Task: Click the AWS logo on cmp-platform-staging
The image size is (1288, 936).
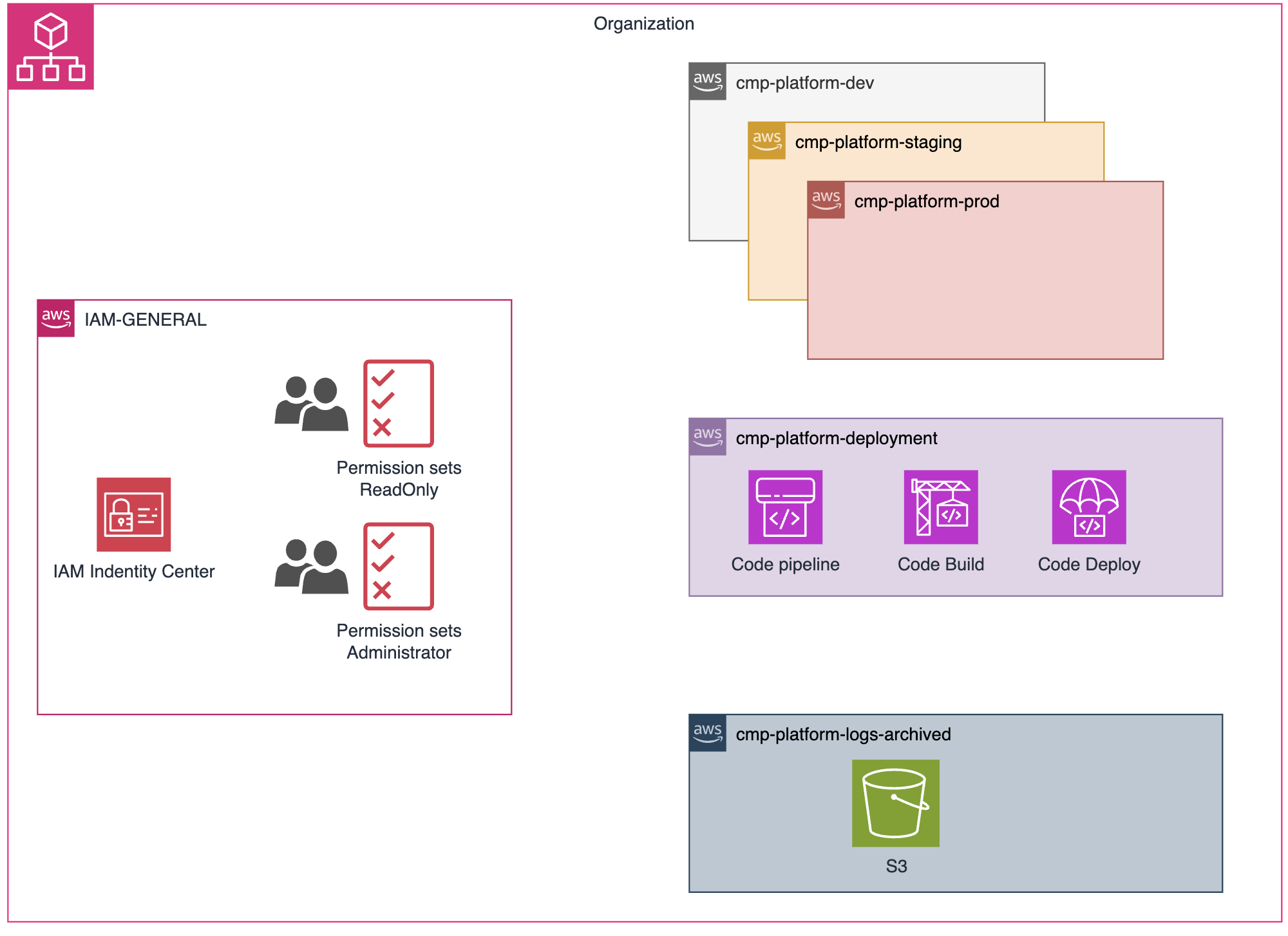Action: coord(766,141)
